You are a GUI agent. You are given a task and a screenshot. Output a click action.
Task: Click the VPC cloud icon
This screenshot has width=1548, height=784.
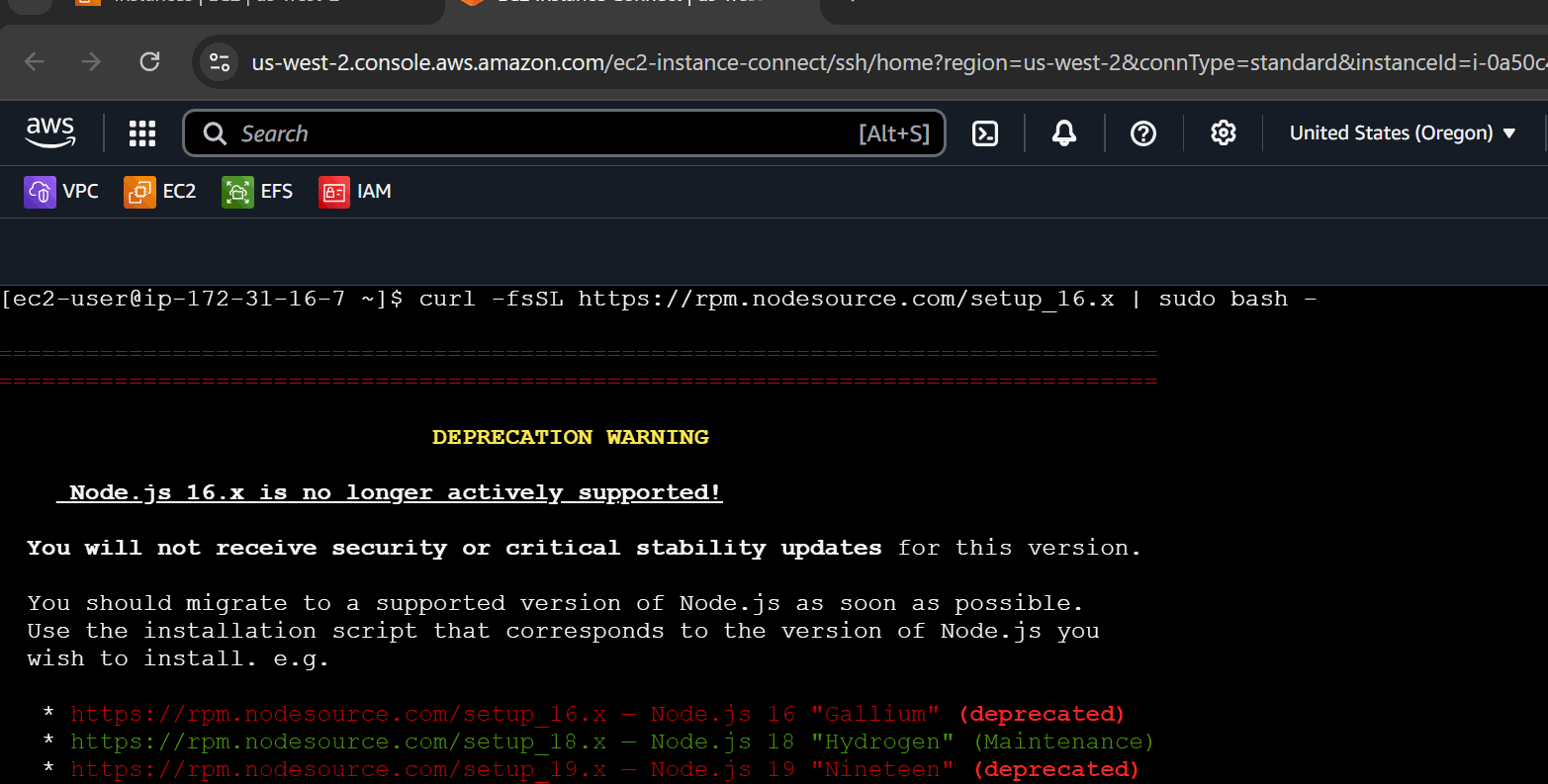click(40, 192)
